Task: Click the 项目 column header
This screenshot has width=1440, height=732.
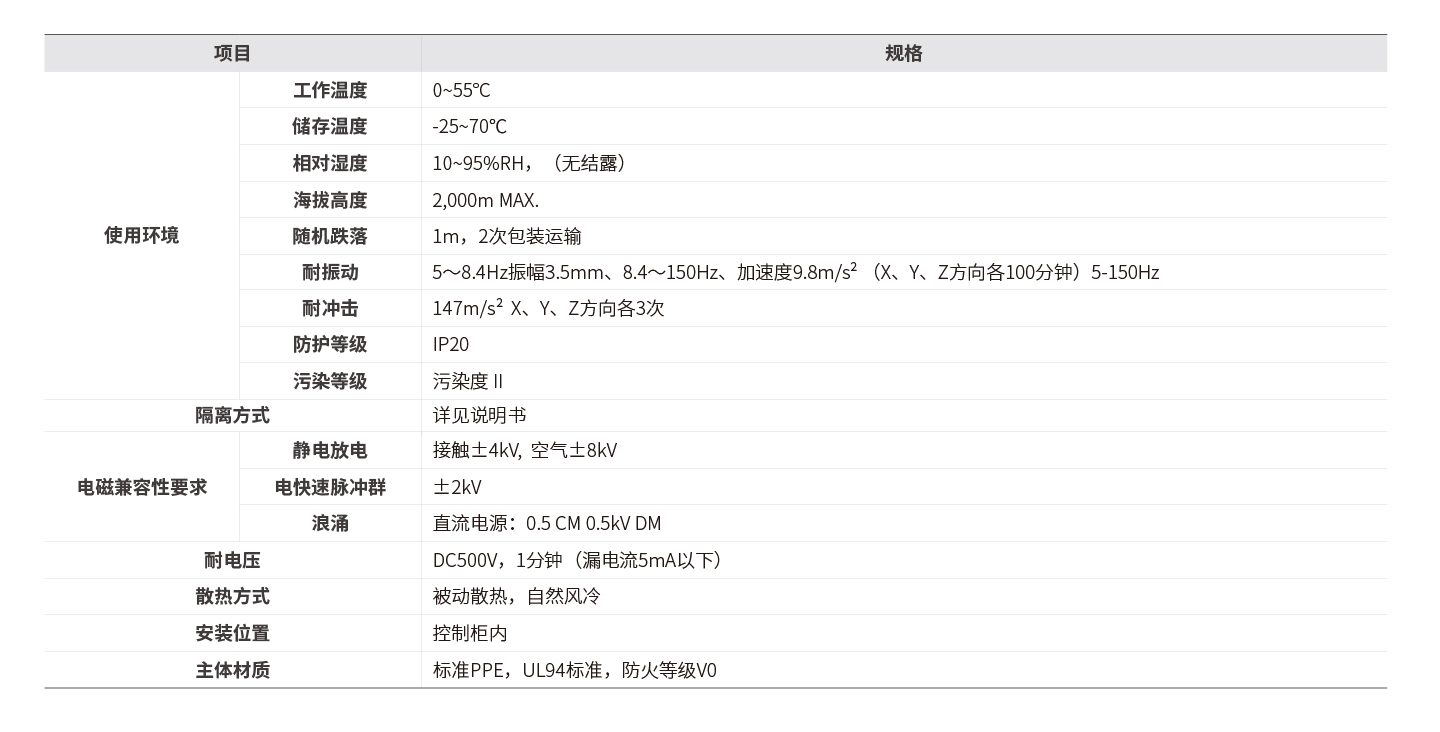Action: pos(231,53)
